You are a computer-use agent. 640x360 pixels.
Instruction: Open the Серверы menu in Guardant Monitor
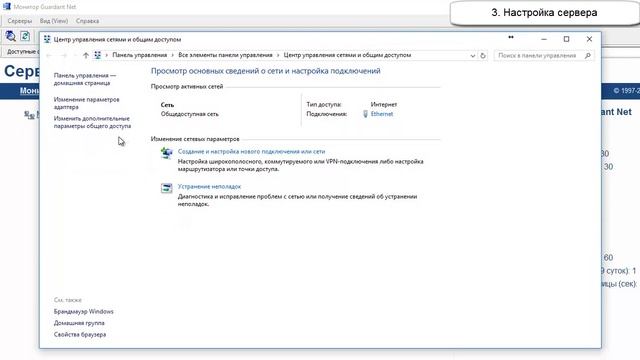pyautogui.click(x=20, y=21)
